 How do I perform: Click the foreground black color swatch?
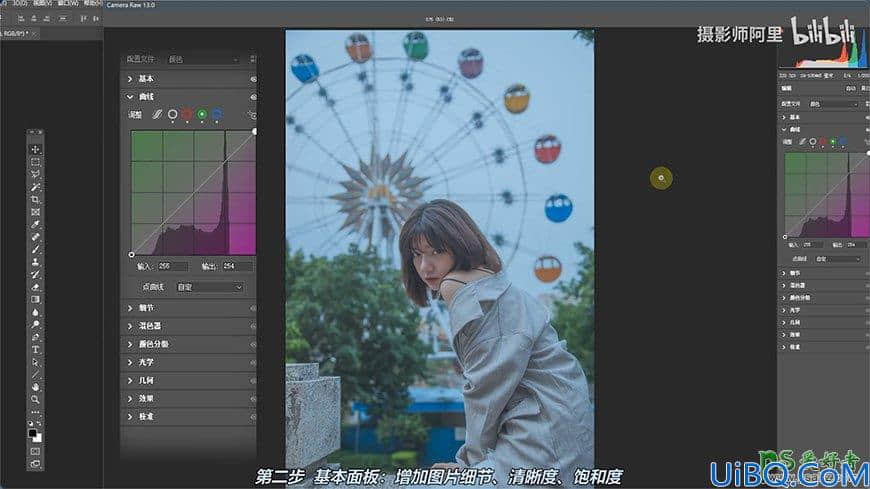pos(33,433)
